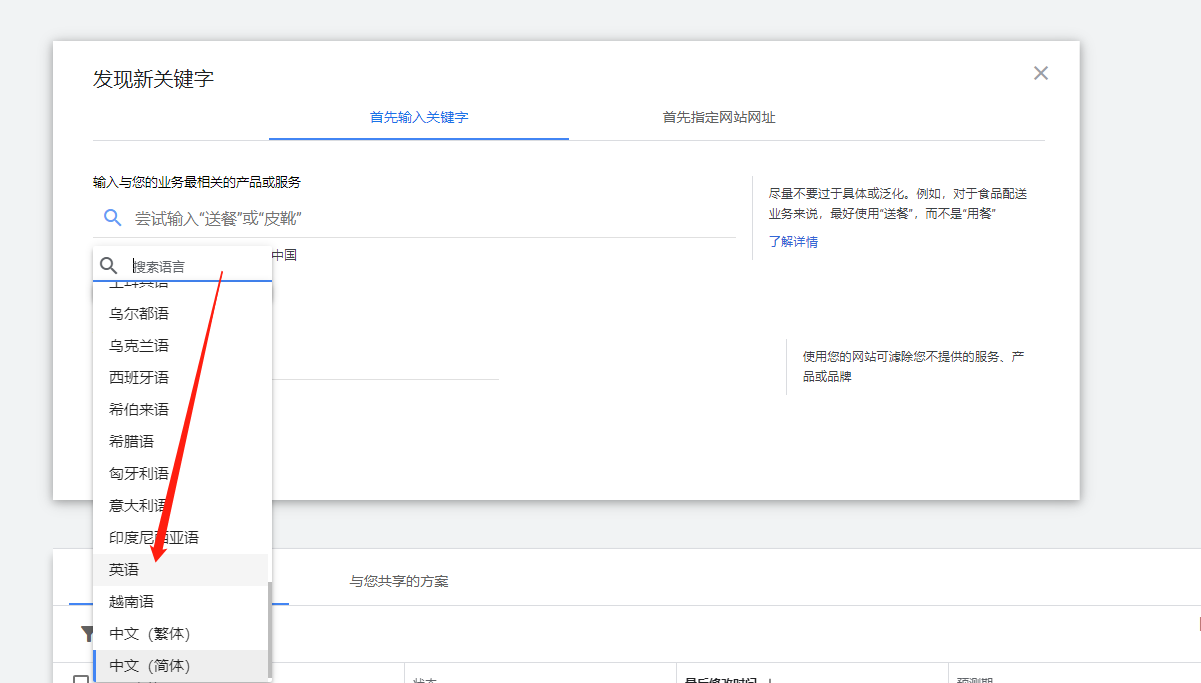Click the magnifier icon in the keyword input
This screenshot has height=683, width=1201.
(112, 217)
